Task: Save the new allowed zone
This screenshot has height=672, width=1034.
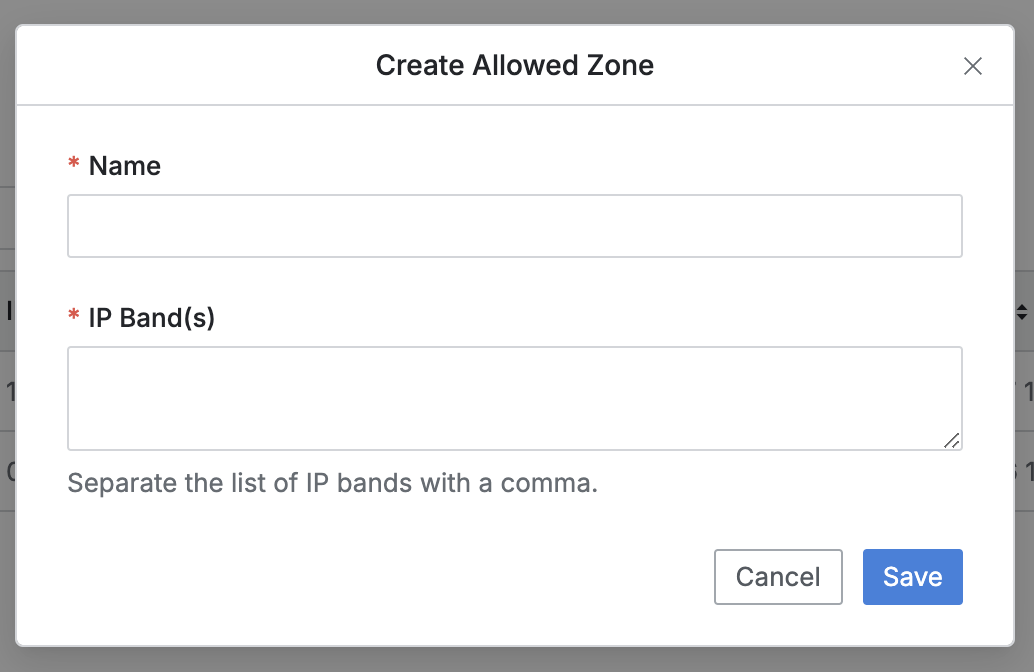Action: click(912, 577)
